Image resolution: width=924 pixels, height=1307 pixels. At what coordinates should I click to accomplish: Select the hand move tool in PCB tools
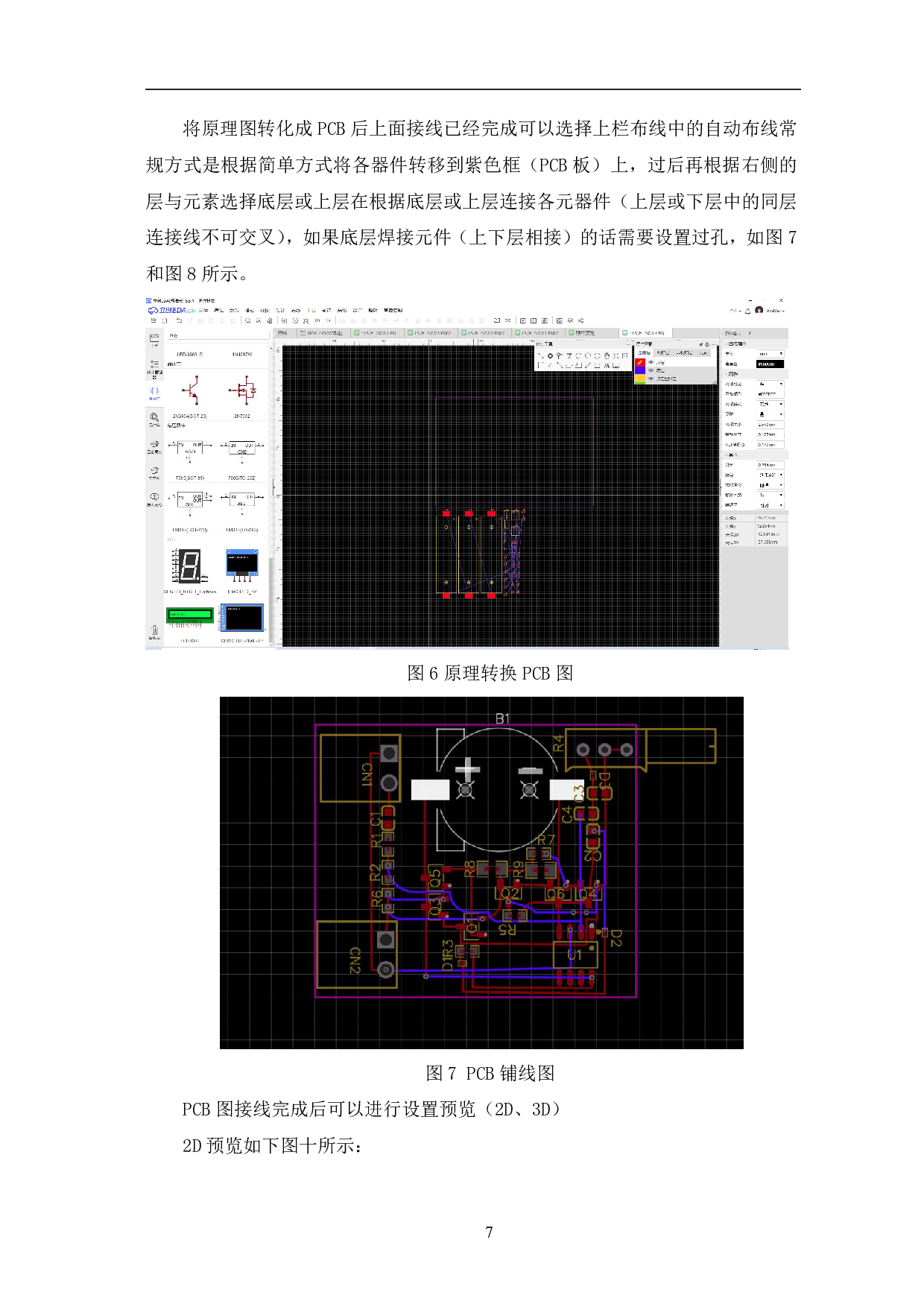607,355
